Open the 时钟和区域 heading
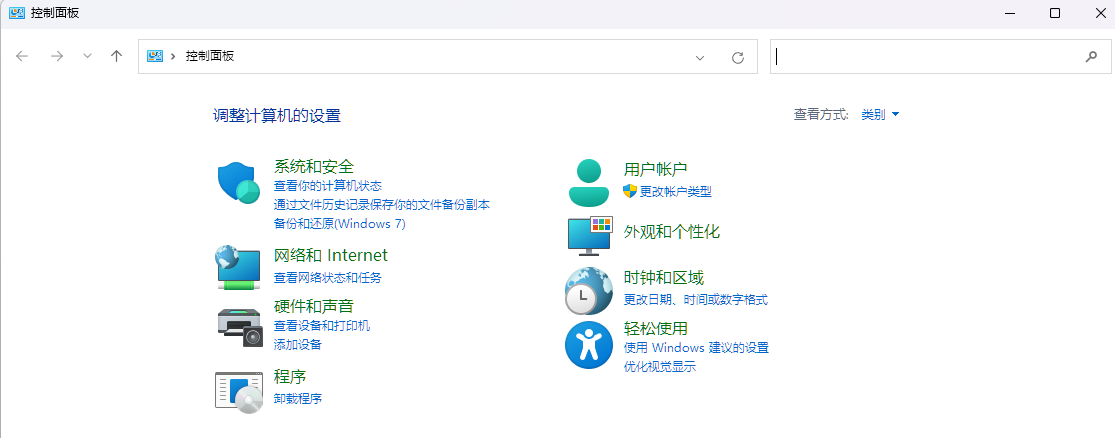This screenshot has height=438, width=1115. point(663,277)
